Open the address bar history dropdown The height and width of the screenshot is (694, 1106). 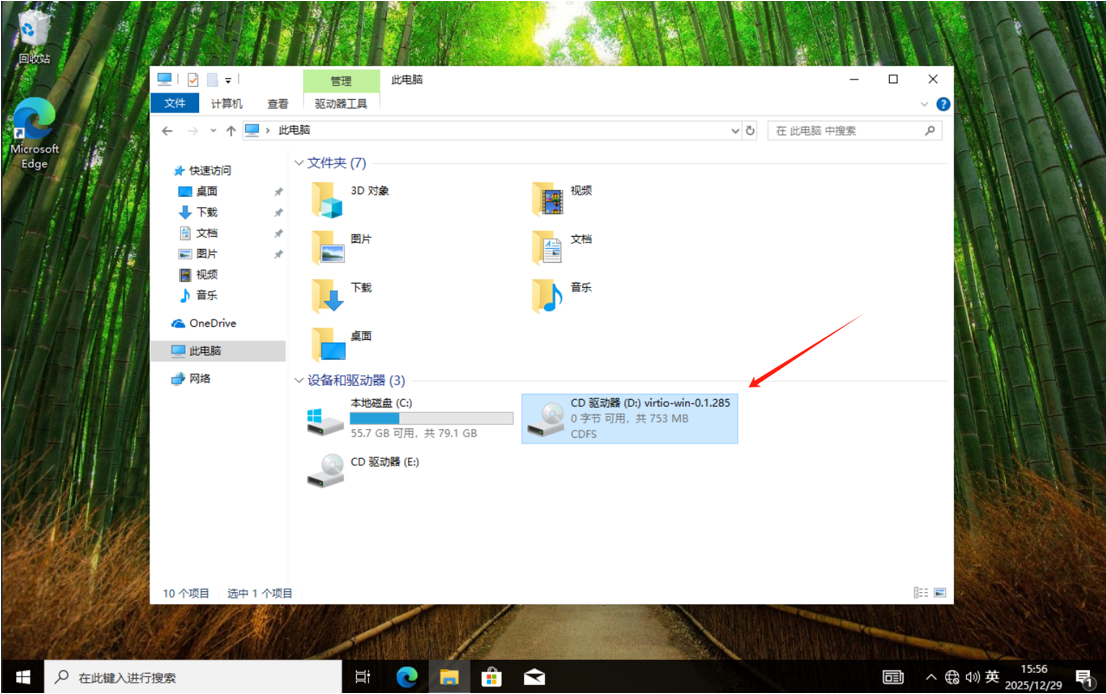pyautogui.click(x=735, y=130)
